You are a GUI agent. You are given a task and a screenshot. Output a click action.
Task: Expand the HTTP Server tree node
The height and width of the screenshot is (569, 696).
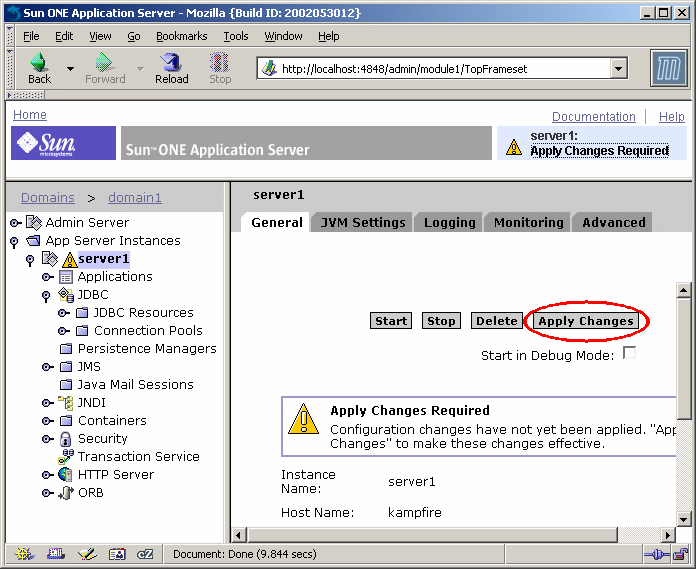[48, 475]
